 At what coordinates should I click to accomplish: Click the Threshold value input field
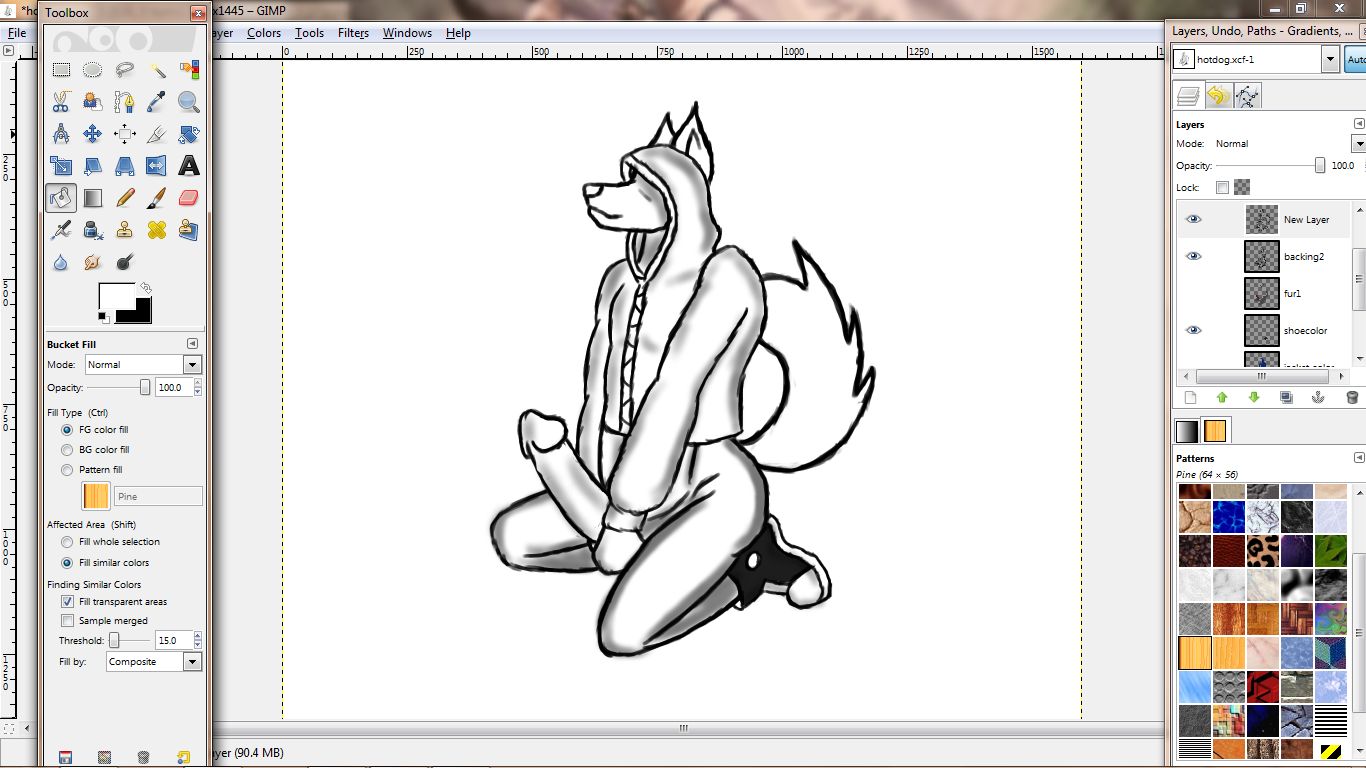click(x=172, y=640)
